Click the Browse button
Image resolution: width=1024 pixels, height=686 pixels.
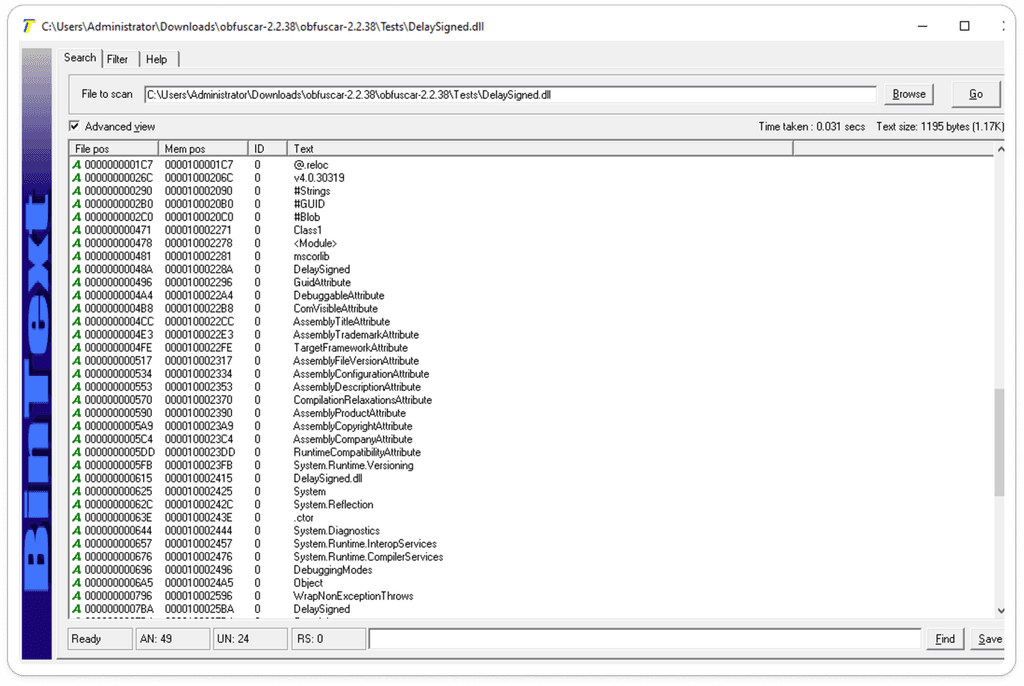pyautogui.click(x=907, y=93)
